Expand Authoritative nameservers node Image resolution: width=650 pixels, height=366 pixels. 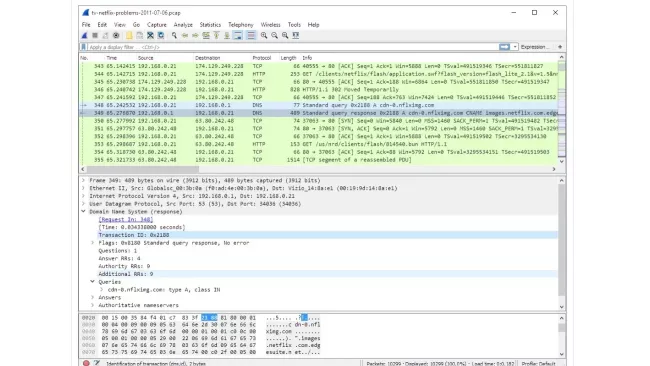[x=93, y=305]
